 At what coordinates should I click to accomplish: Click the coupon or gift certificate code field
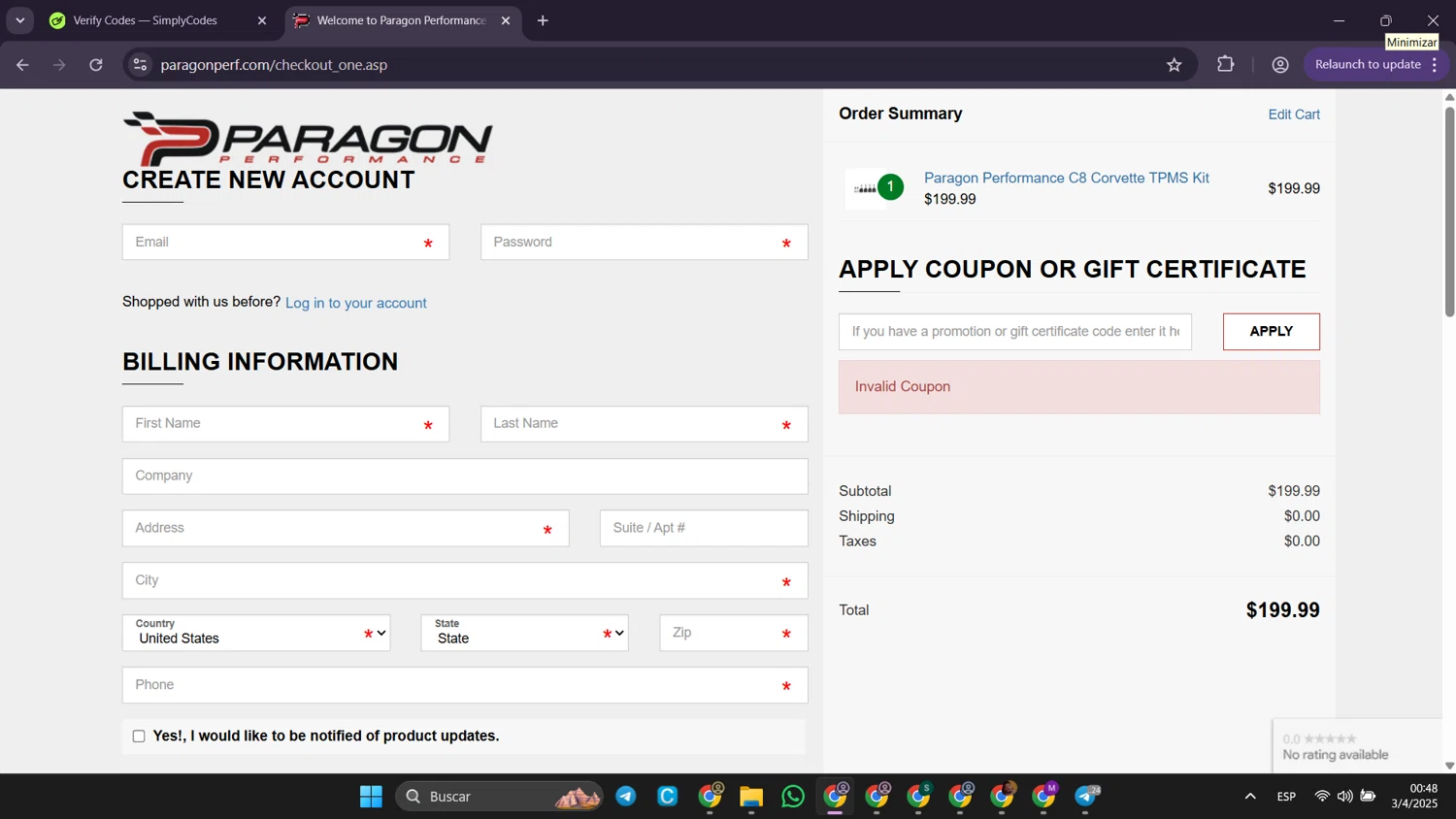tap(1015, 332)
